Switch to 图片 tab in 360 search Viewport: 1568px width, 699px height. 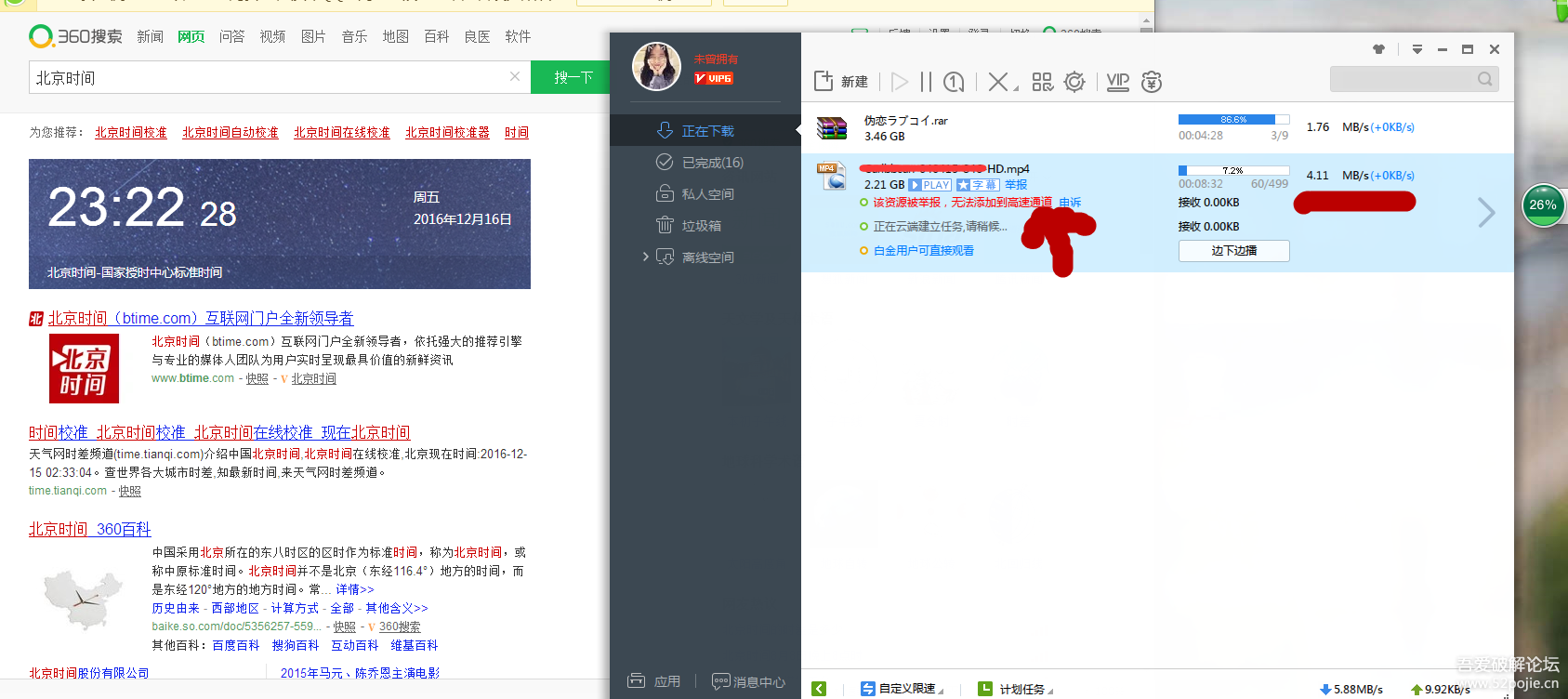pos(313,36)
